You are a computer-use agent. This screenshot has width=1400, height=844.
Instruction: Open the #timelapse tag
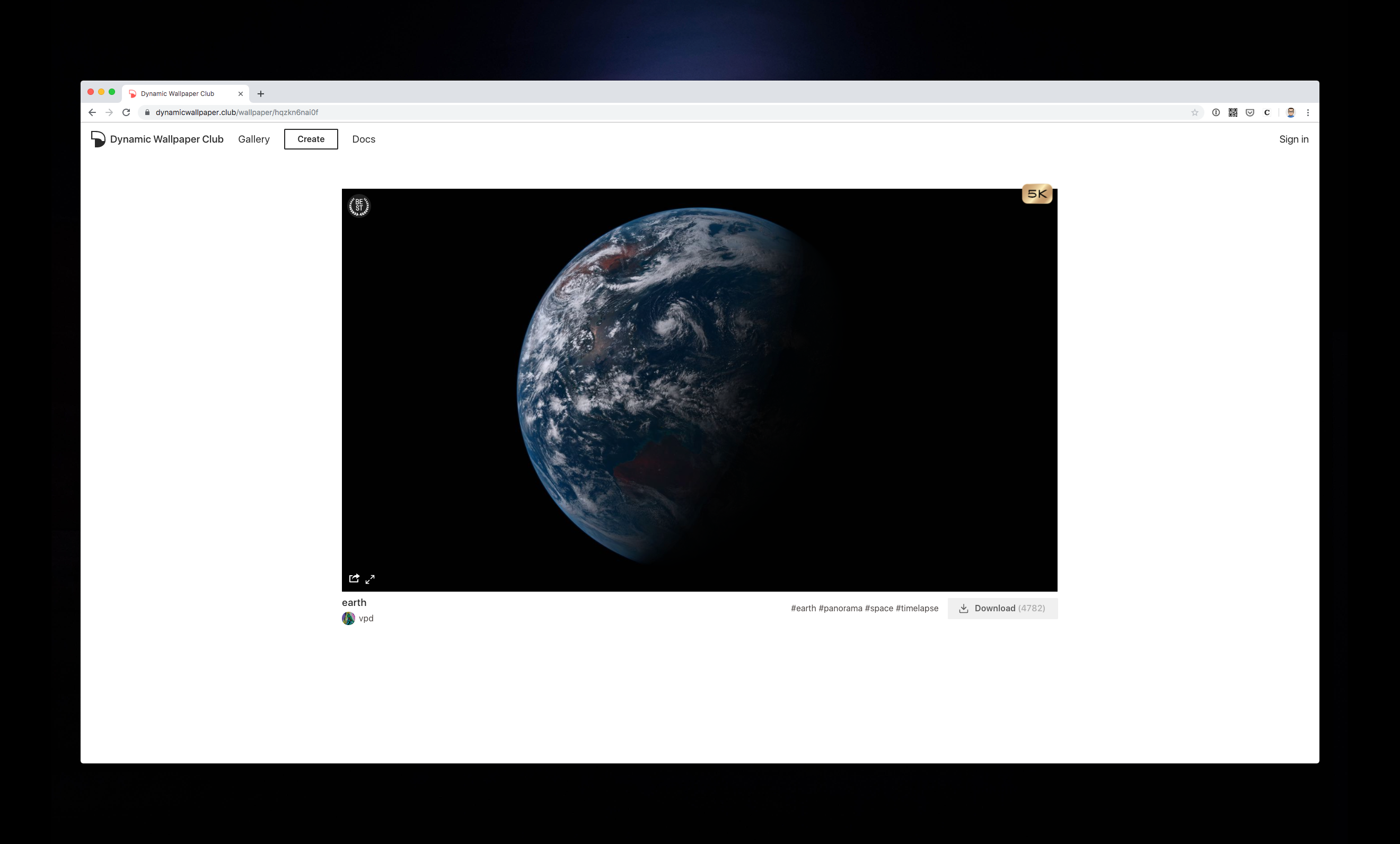click(917, 608)
